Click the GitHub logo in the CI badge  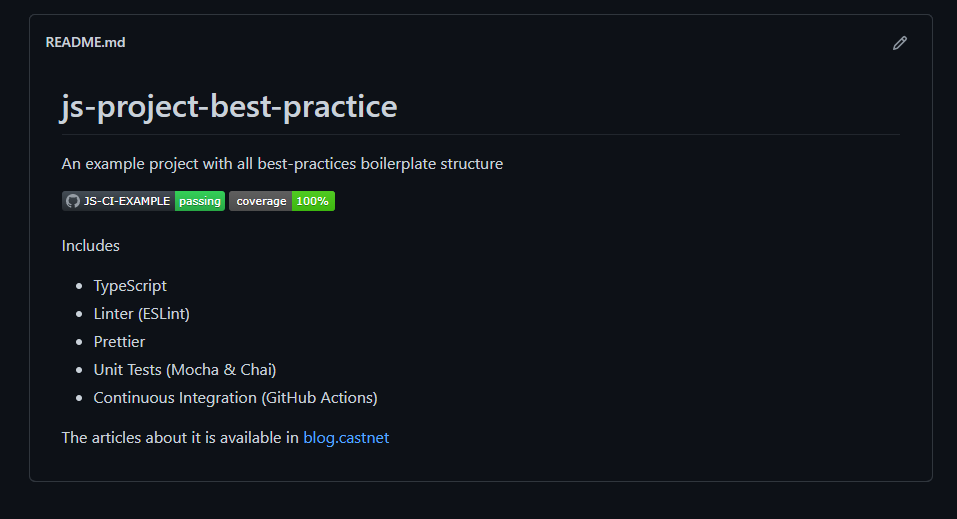point(73,201)
